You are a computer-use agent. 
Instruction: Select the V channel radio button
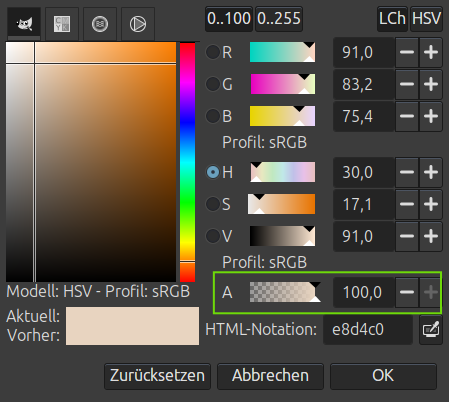click(213, 236)
